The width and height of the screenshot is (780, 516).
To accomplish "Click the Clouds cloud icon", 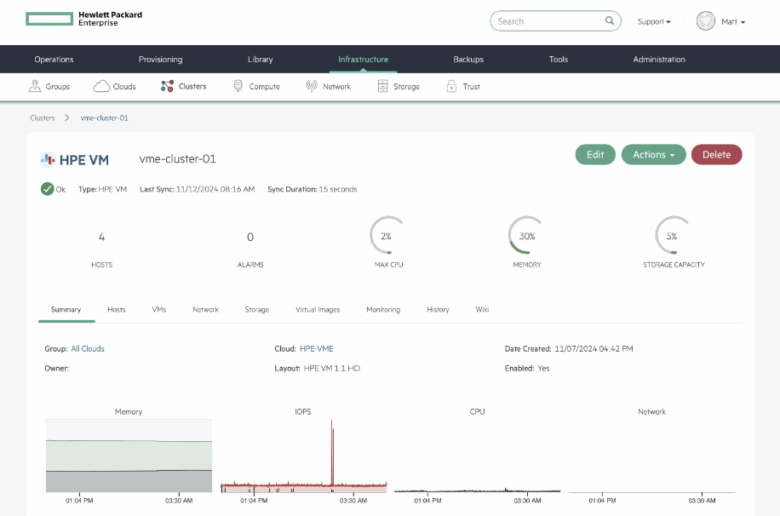I will click(x=101, y=87).
